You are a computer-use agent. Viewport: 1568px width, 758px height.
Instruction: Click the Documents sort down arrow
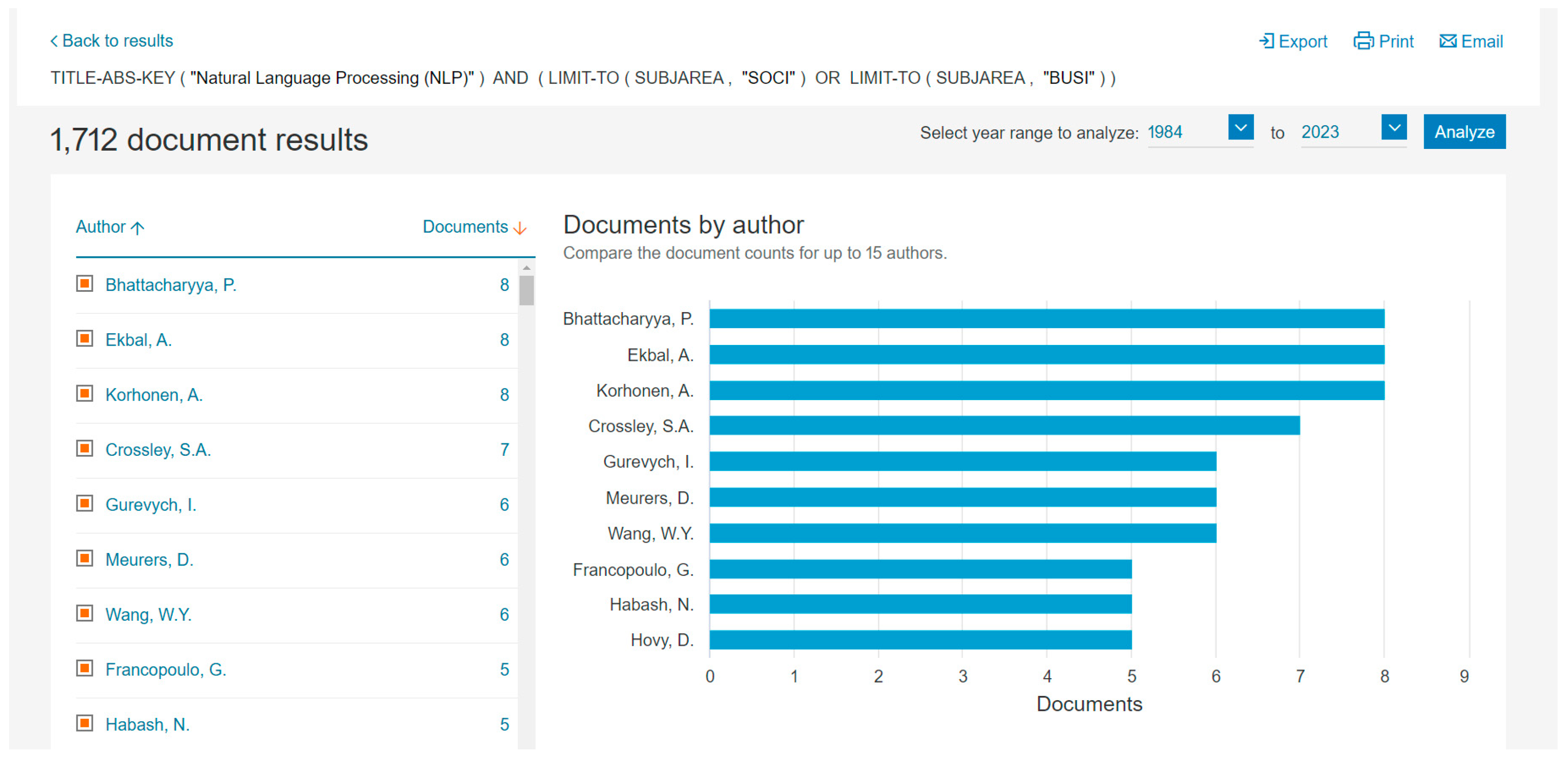[x=520, y=228]
